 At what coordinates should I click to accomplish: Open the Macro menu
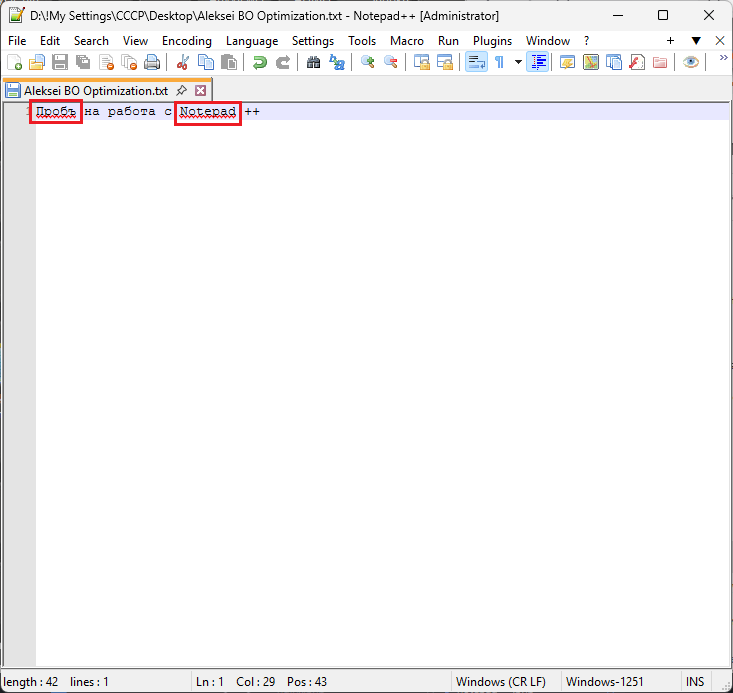407,41
